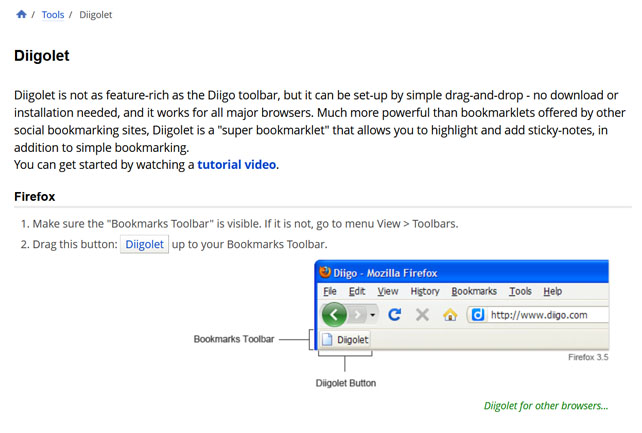
Task: Open Help menu in Firefox illustration
Action: click(x=552, y=291)
